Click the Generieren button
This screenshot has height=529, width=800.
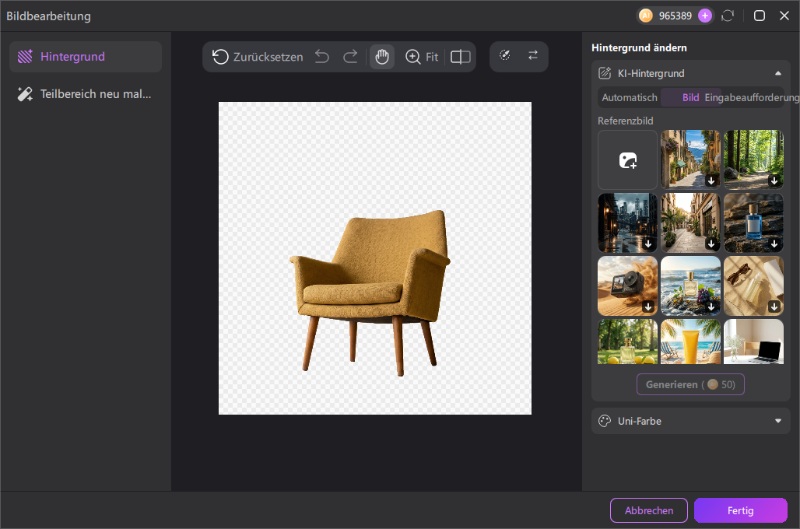click(x=690, y=384)
